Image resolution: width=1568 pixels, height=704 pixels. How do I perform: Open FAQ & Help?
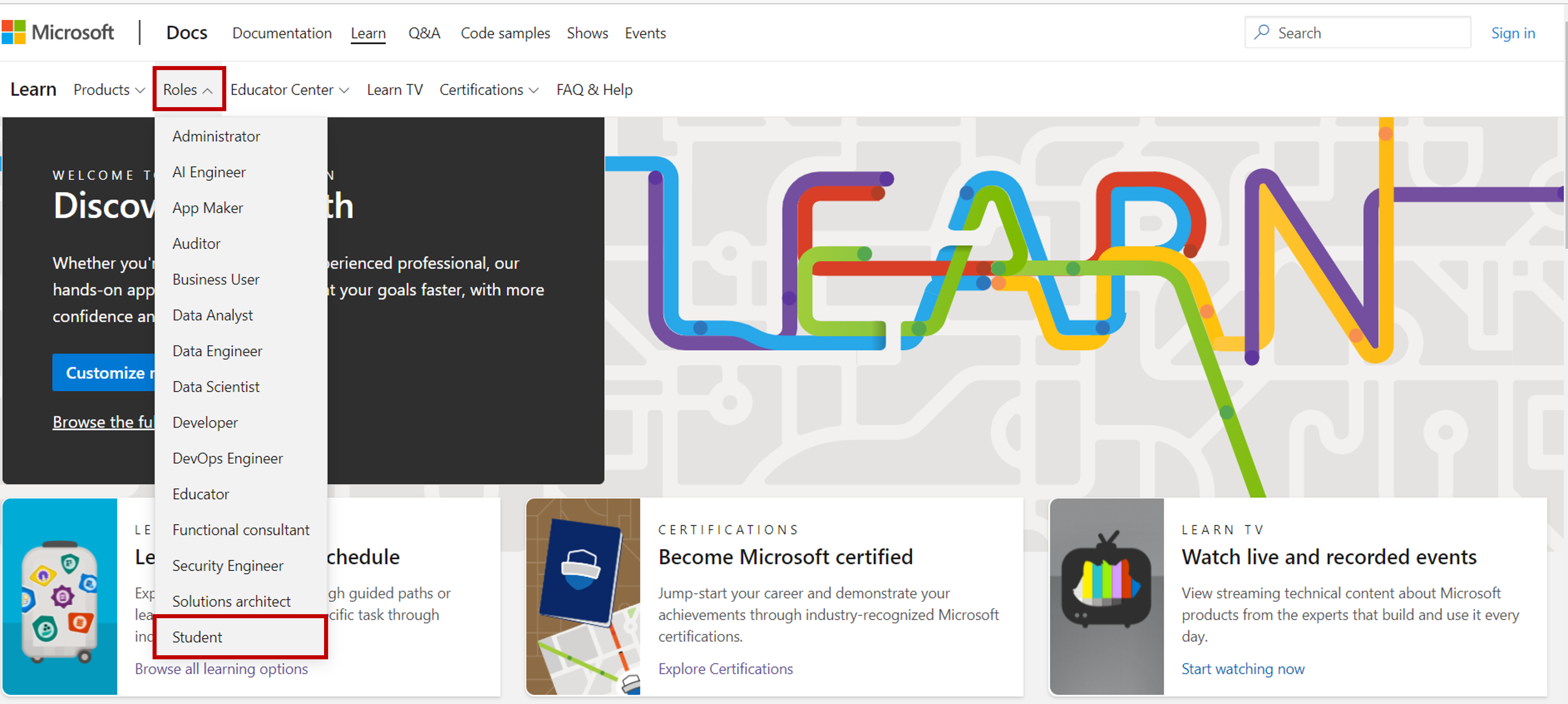click(594, 89)
